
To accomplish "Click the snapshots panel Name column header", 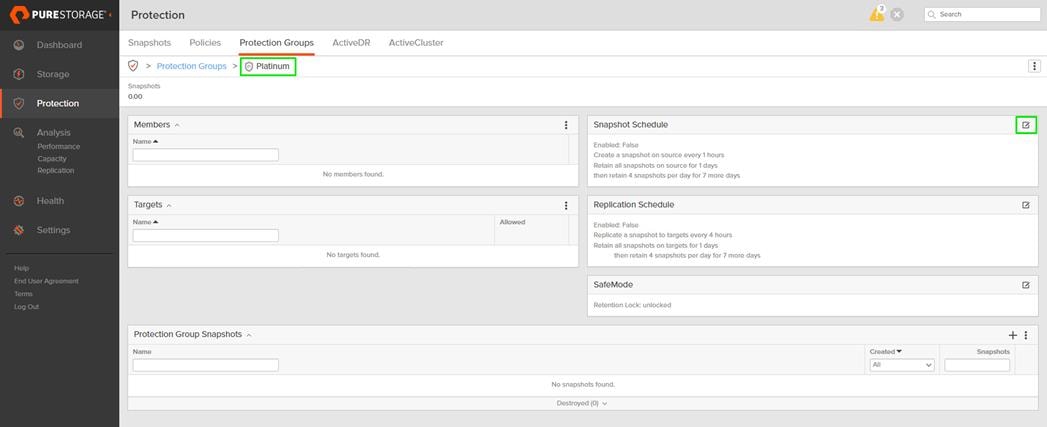I will 142,351.
